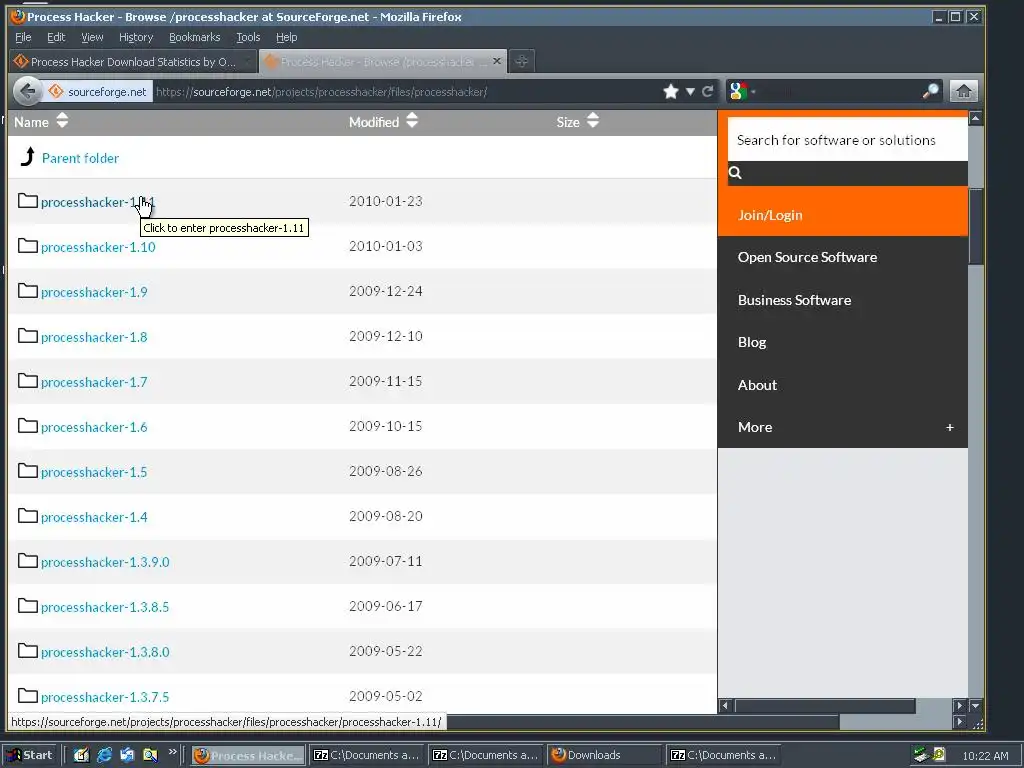Click the Search for software or solutions field
The width and height of the screenshot is (1024, 768).
[848, 140]
